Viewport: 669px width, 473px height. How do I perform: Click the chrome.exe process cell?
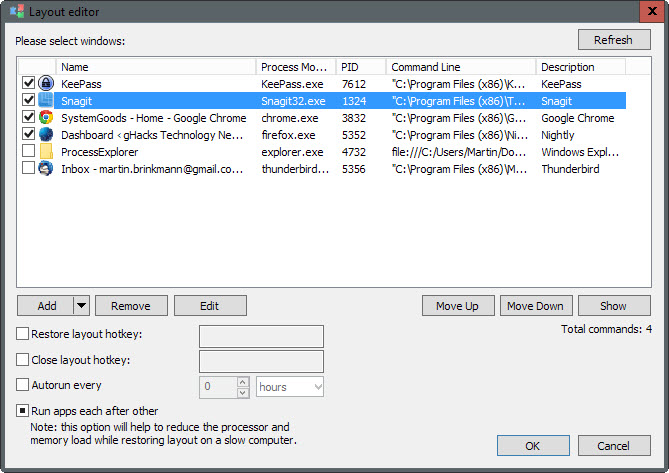pos(290,118)
